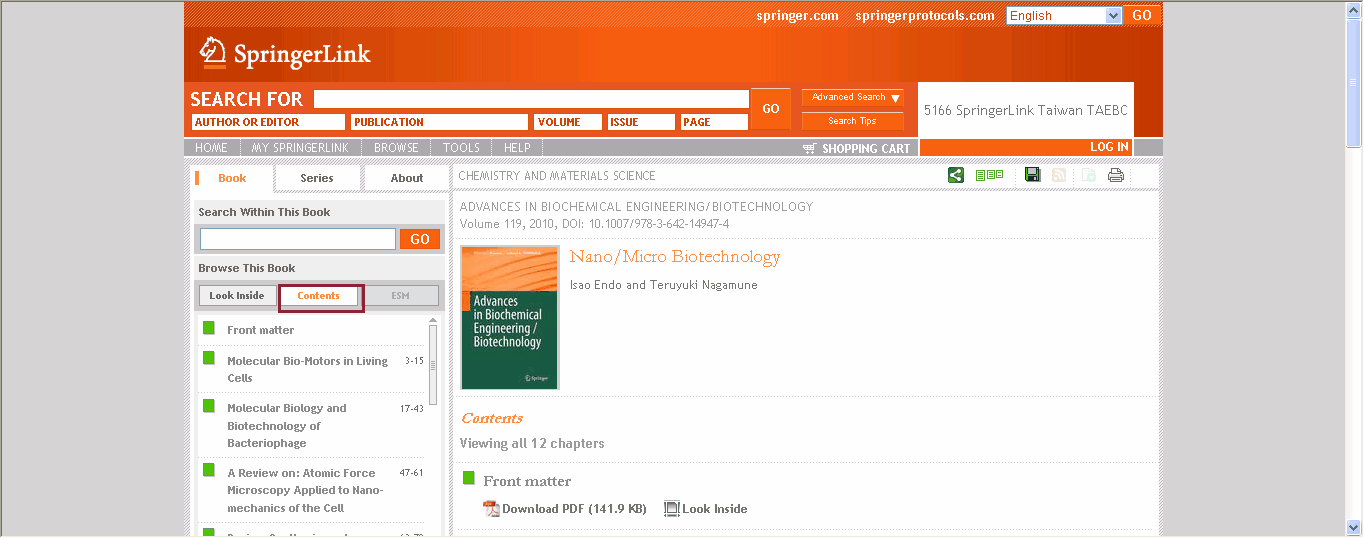Image resolution: width=1364 pixels, height=538 pixels.
Task: Click GO button next to language selector
Action: click(1142, 15)
